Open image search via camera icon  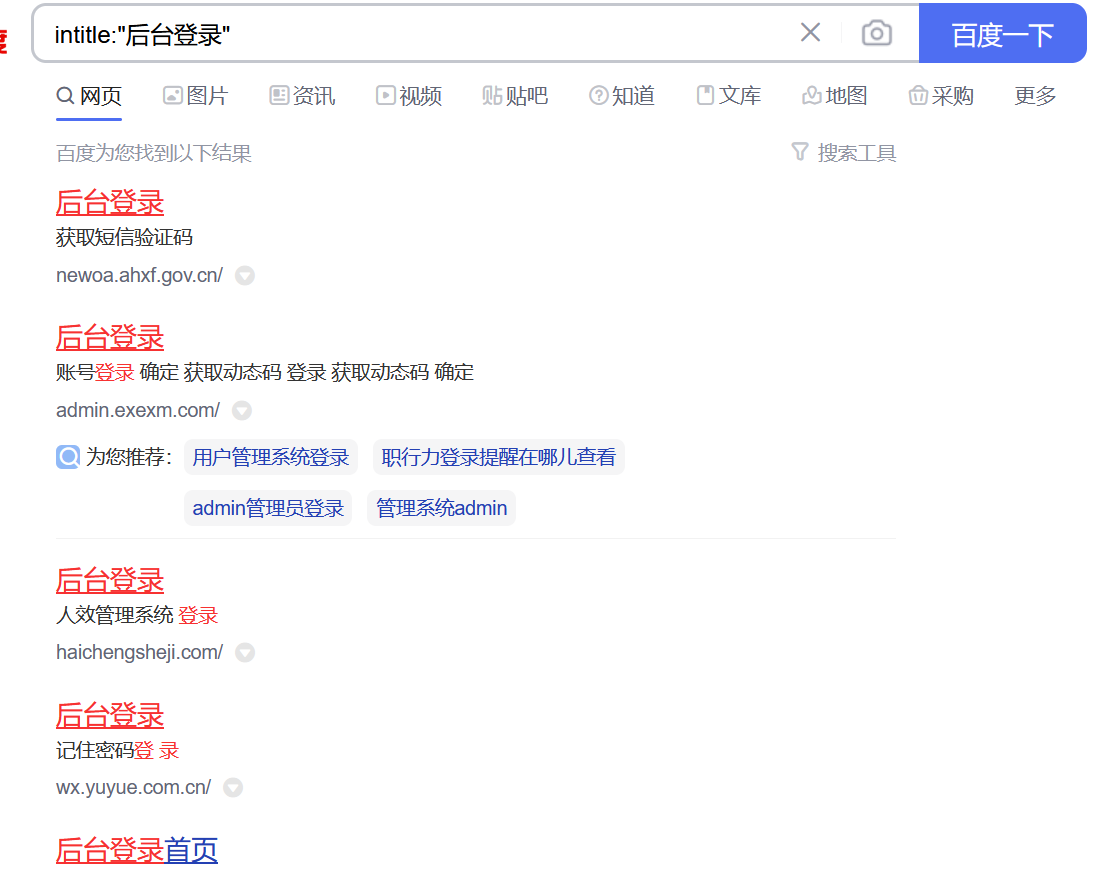[877, 33]
